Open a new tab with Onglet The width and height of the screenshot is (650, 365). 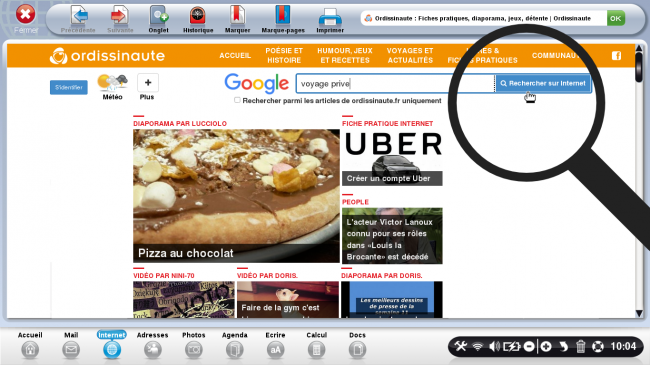(158, 19)
